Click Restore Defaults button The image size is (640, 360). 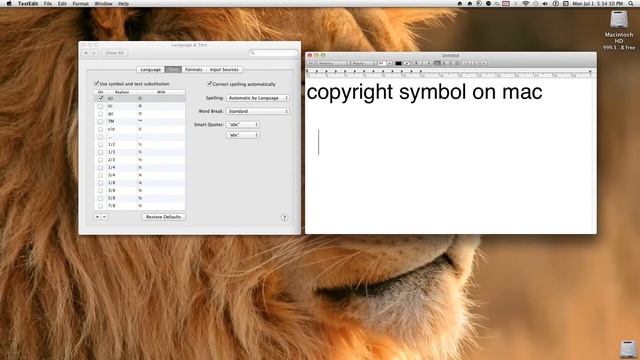(x=163, y=217)
